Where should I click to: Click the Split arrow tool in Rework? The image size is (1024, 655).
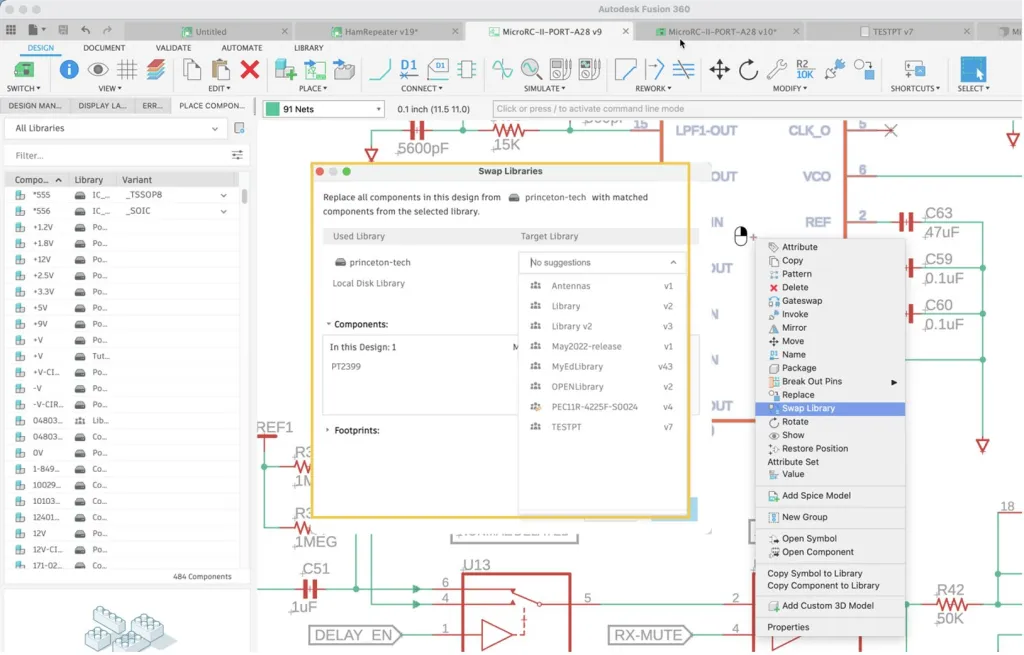654,69
